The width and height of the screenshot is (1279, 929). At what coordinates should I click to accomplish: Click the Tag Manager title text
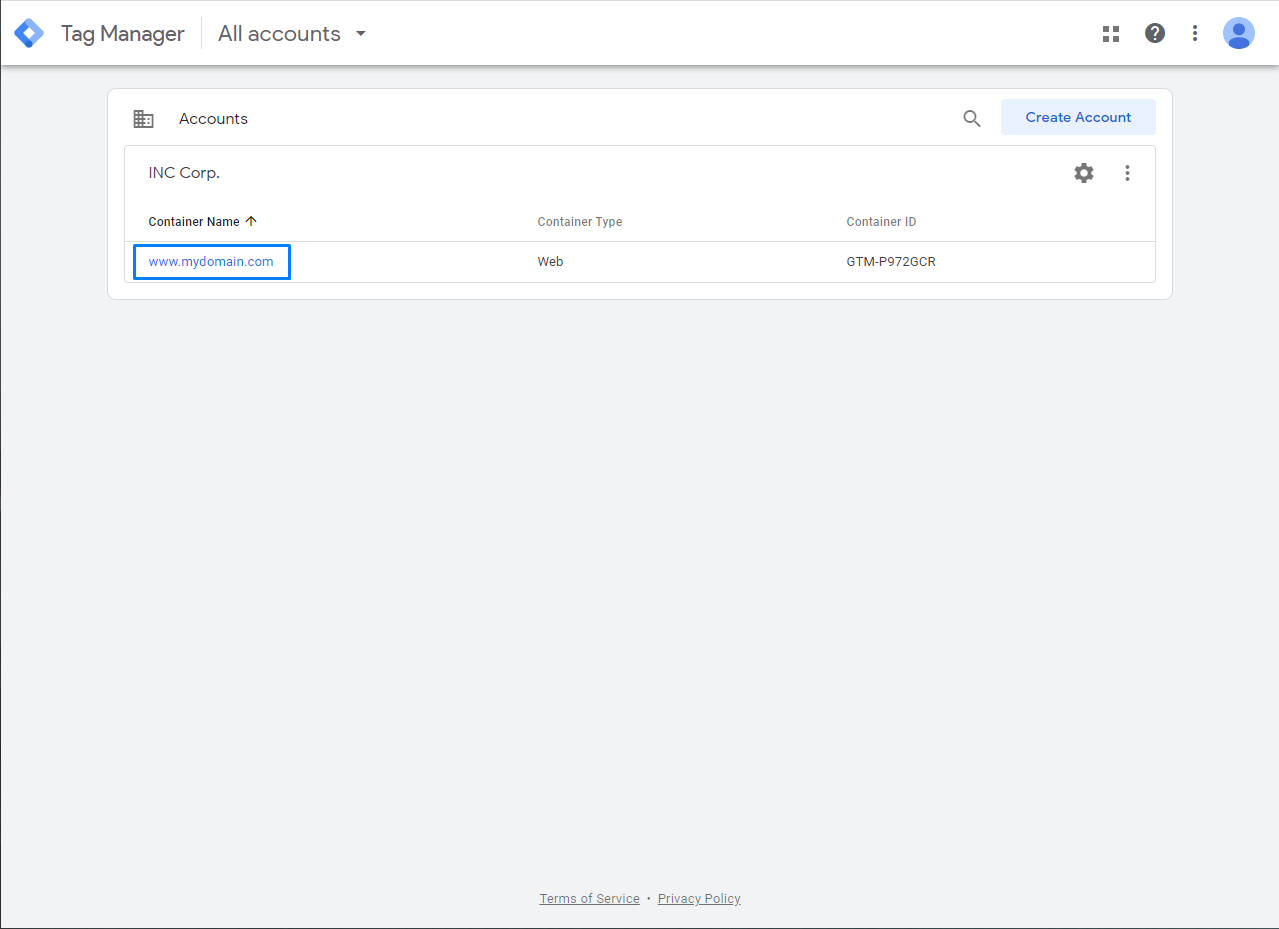coord(123,33)
